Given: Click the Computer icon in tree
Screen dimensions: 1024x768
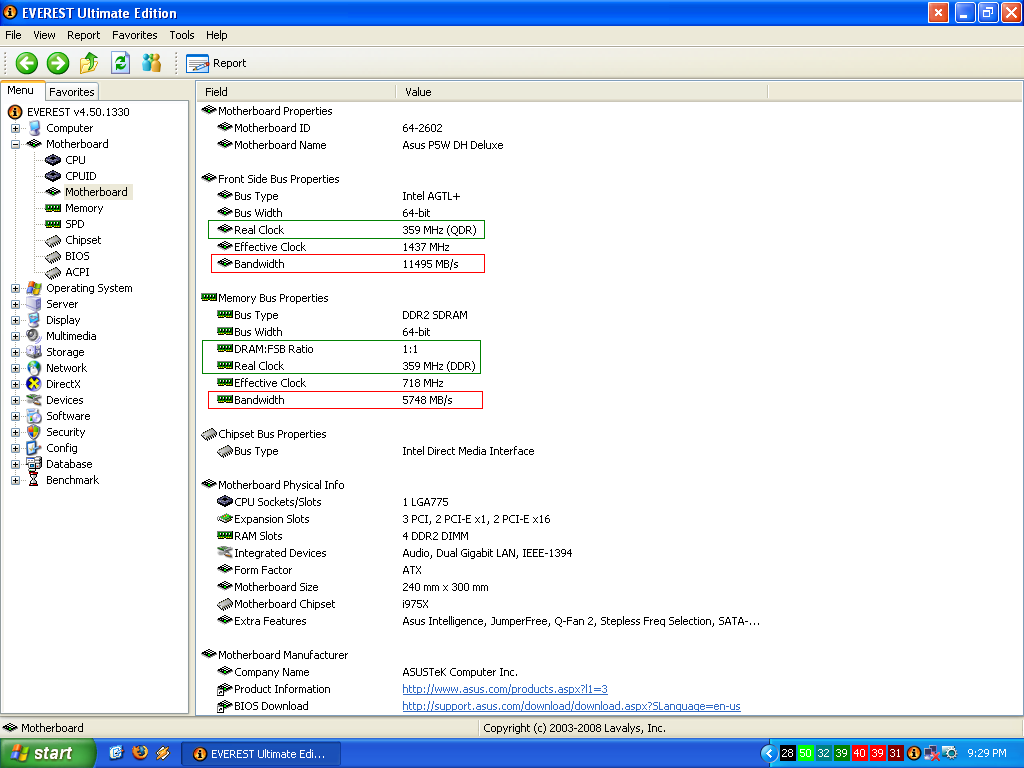Looking at the screenshot, I should point(34,129).
